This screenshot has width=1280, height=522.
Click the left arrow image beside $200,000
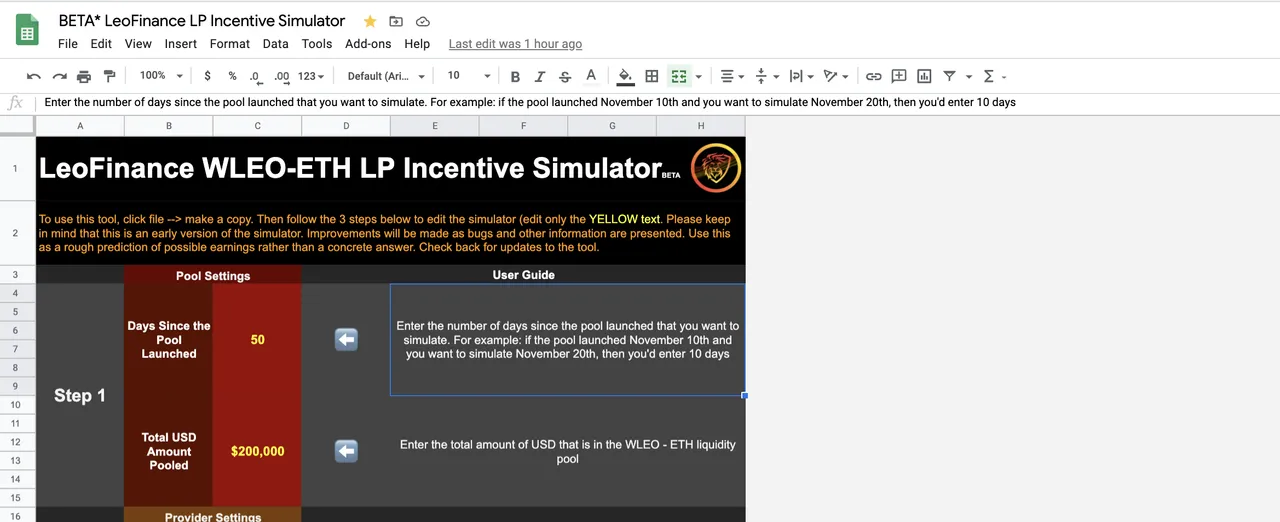tap(346, 451)
